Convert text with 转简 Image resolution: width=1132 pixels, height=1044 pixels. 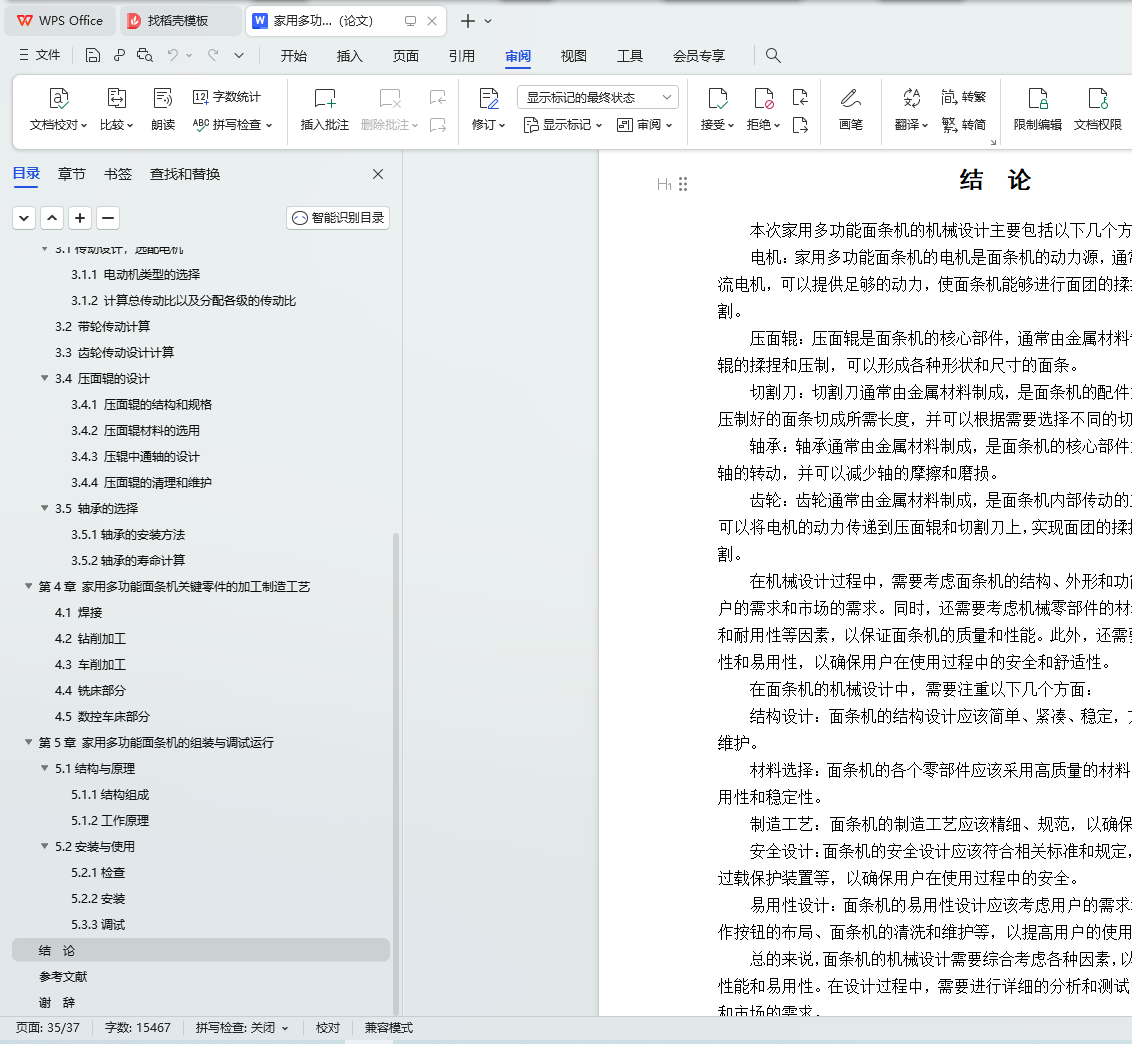click(x=964, y=125)
